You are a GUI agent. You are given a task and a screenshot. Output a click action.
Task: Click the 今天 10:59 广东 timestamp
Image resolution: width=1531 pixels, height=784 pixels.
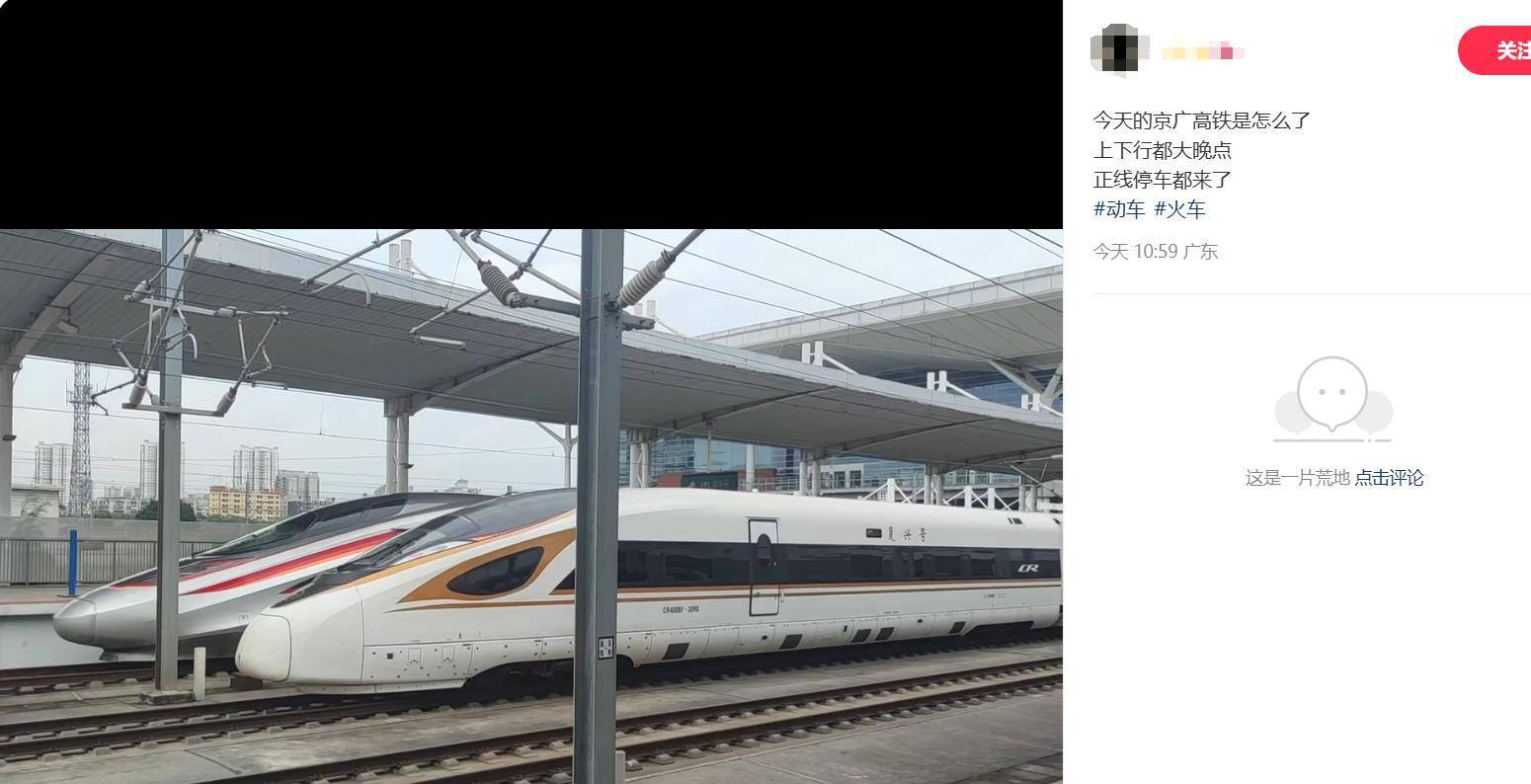(1155, 252)
